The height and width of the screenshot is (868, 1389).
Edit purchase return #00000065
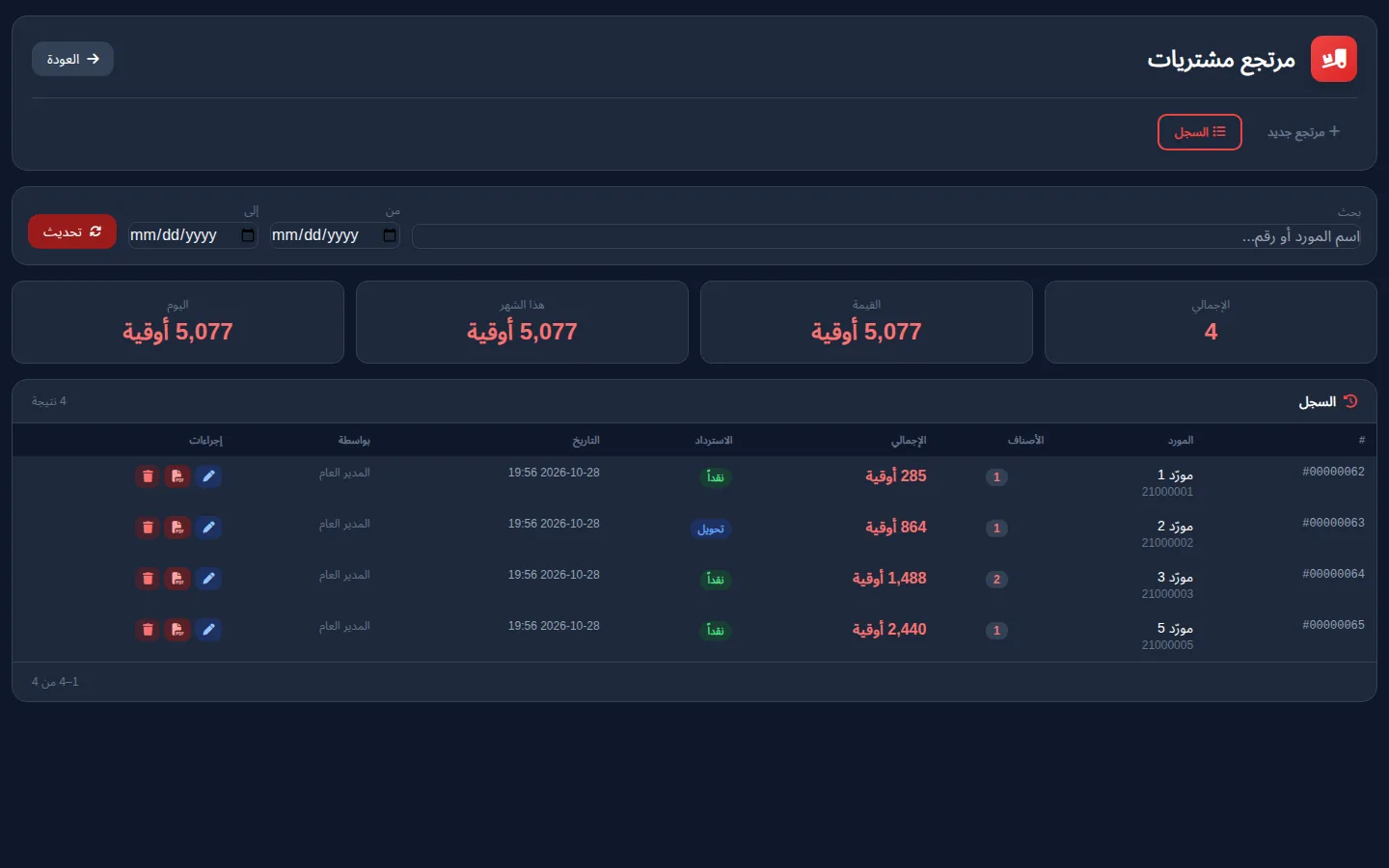208,630
